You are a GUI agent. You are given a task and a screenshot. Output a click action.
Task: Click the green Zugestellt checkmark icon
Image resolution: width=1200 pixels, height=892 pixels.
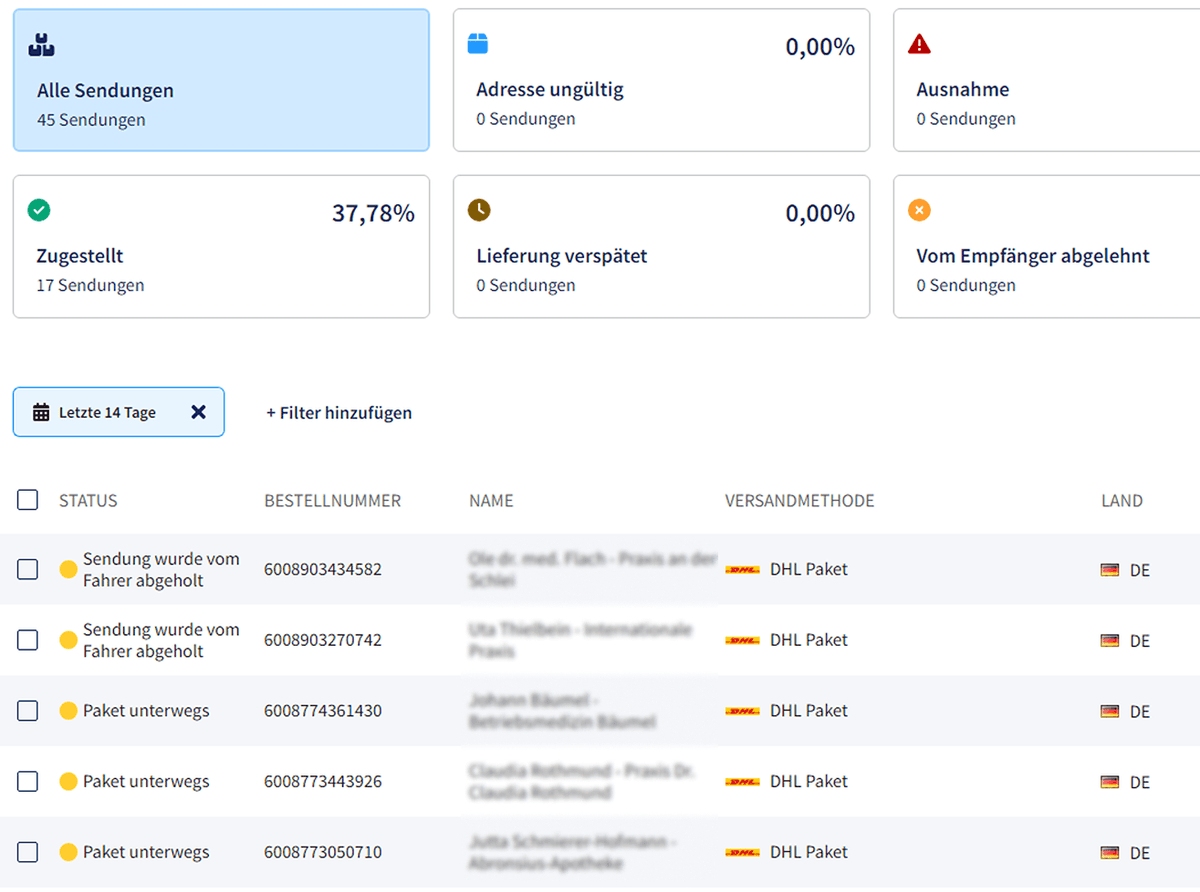38,210
